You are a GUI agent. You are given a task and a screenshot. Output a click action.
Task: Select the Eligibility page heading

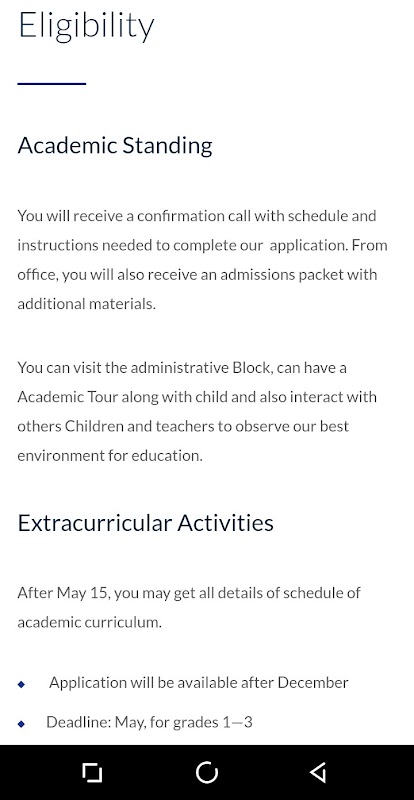(86, 26)
